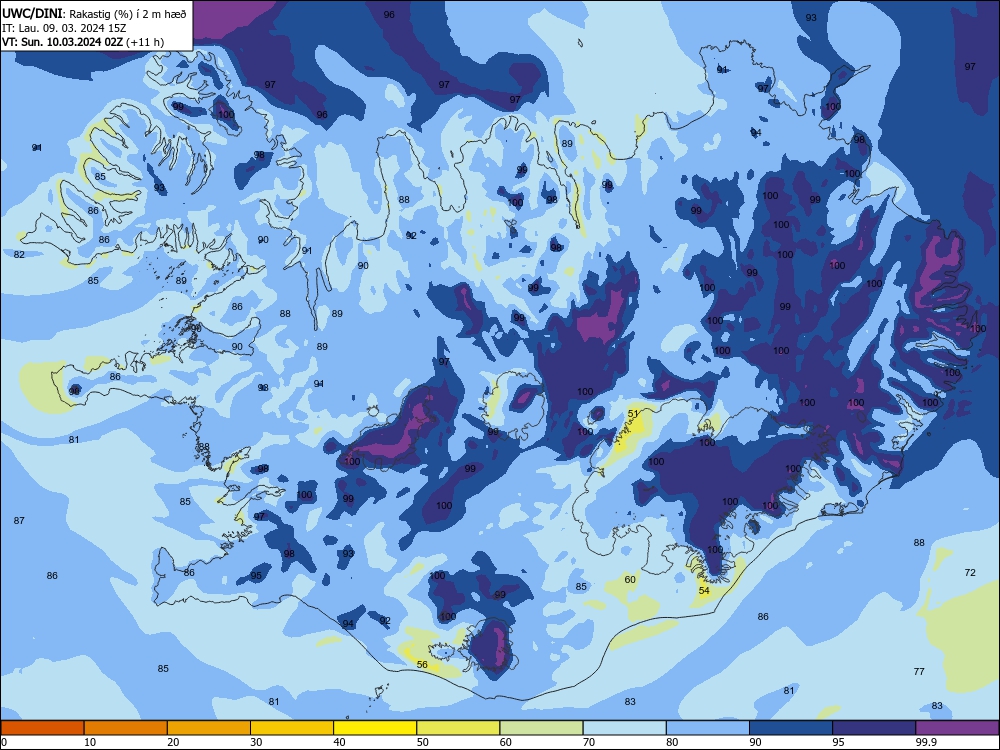Click the dark blue 90–95 legend swatch
Image resolution: width=1000 pixels, height=750 pixels.
pos(791,728)
